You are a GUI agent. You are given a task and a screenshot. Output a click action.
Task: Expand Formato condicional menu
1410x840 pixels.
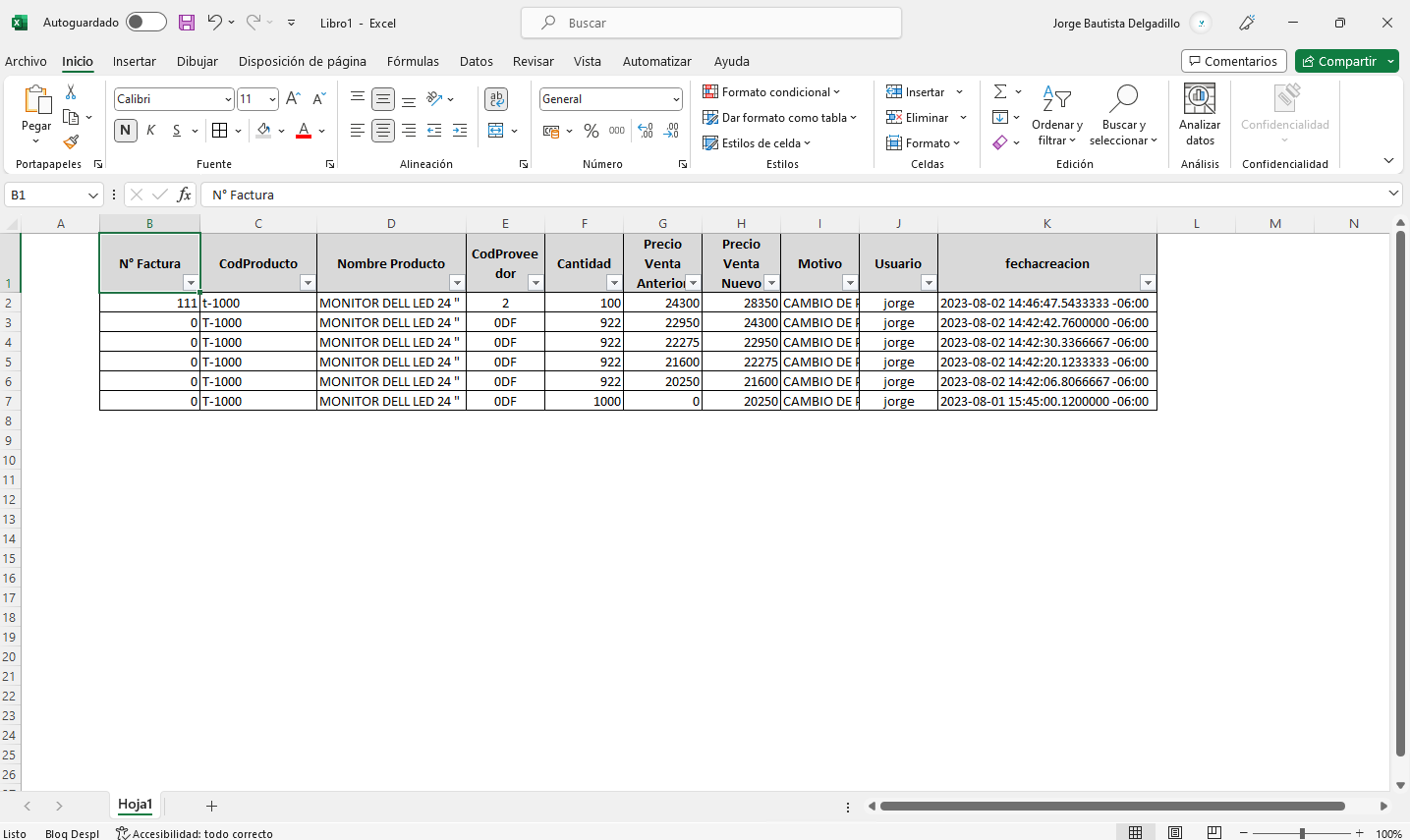(x=771, y=91)
